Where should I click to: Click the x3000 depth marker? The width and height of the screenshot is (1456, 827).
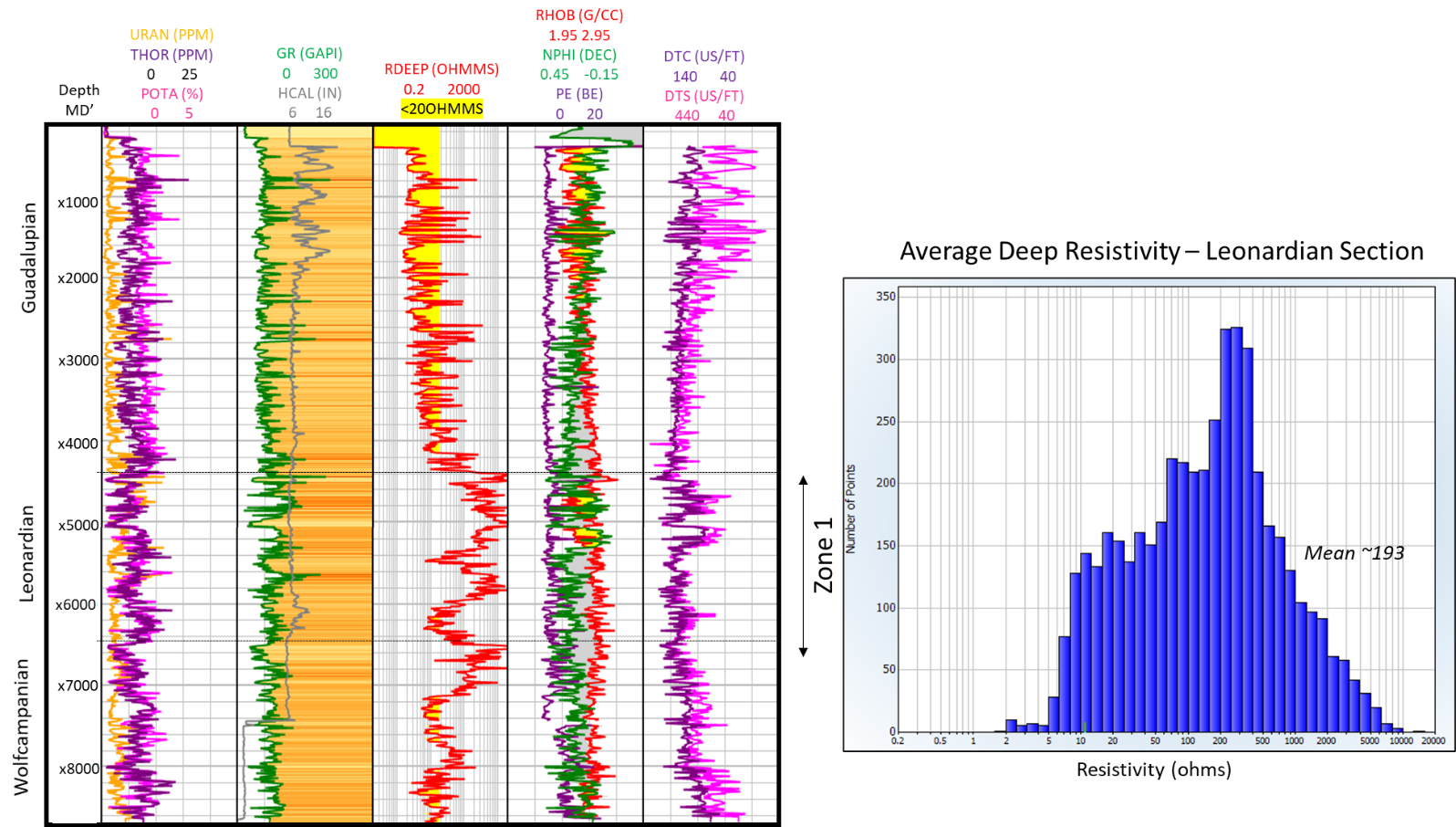(x=78, y=361)
